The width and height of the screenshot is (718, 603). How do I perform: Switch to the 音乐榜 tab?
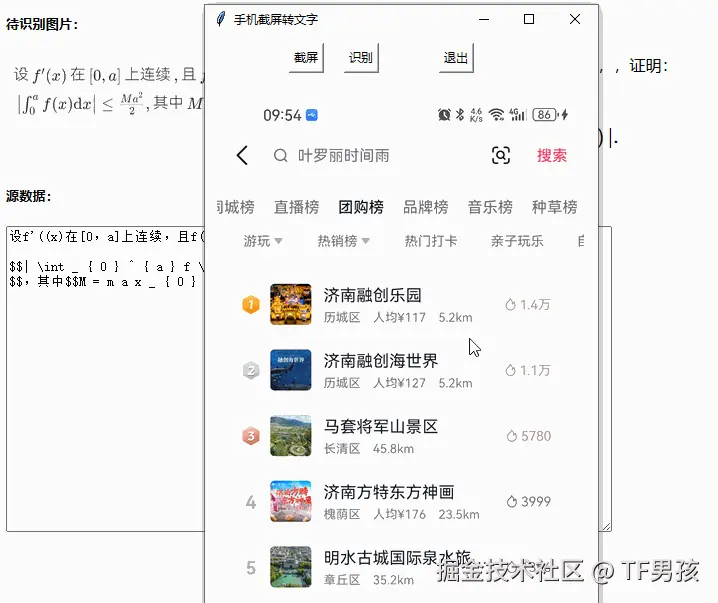(490, 207)
